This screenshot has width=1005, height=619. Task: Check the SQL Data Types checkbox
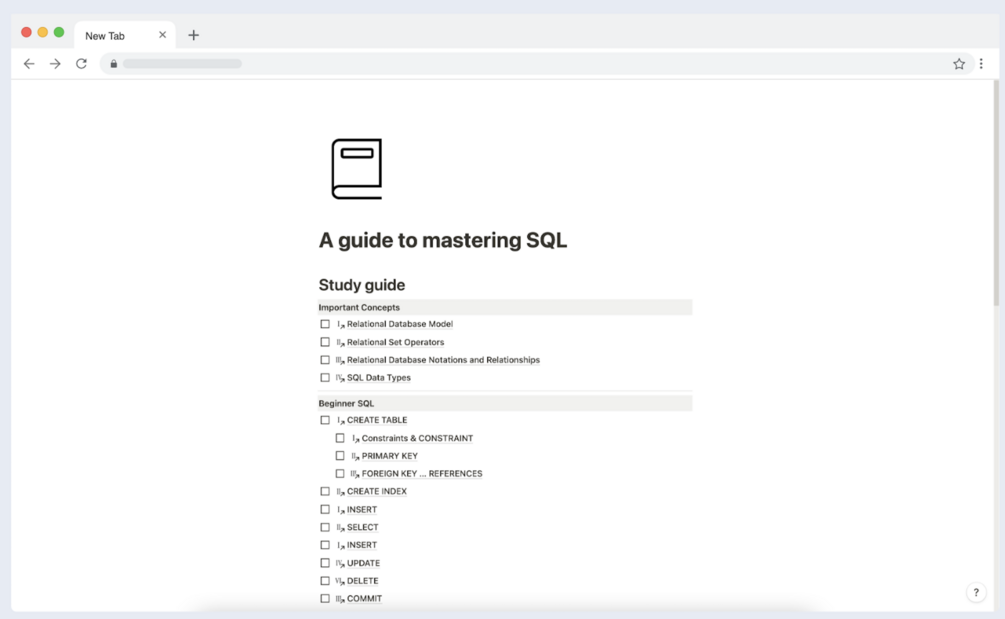point(325,378)
